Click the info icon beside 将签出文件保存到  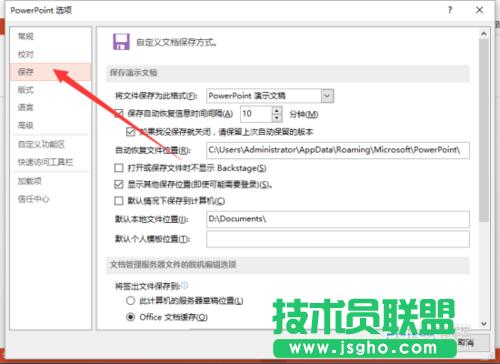click(x=185, y=285)
